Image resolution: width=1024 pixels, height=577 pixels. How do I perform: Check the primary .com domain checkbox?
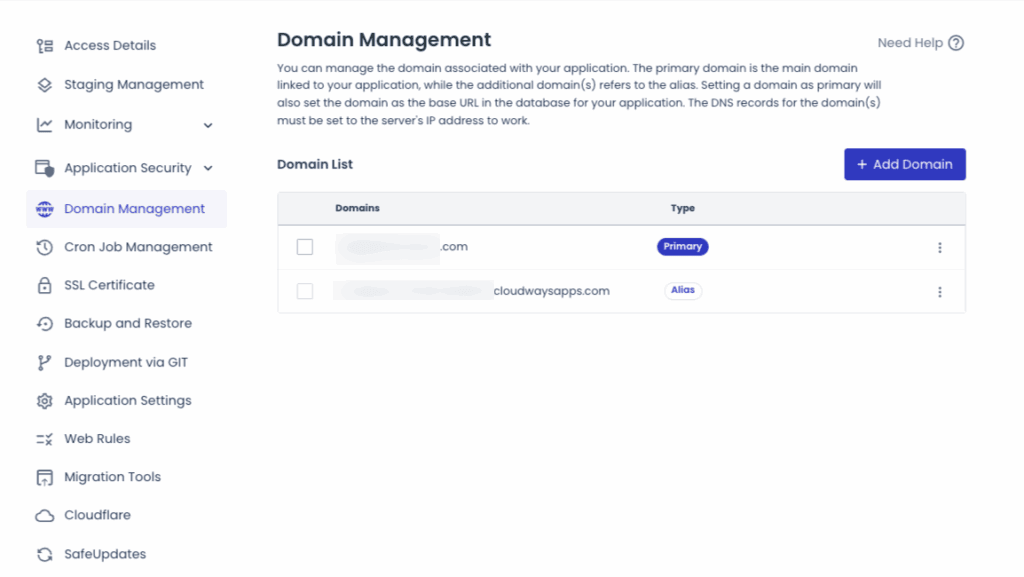coord(305,247)
